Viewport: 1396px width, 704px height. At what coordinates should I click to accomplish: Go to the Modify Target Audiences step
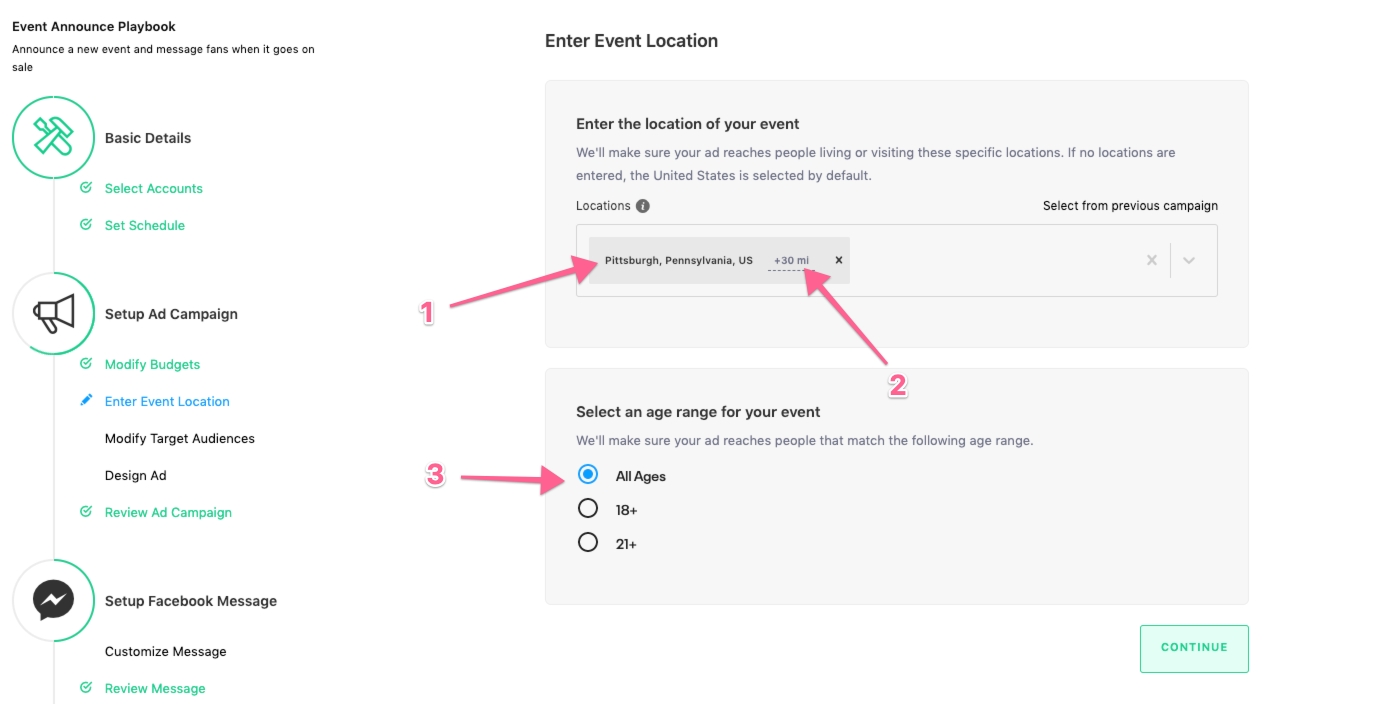(180, 438)
